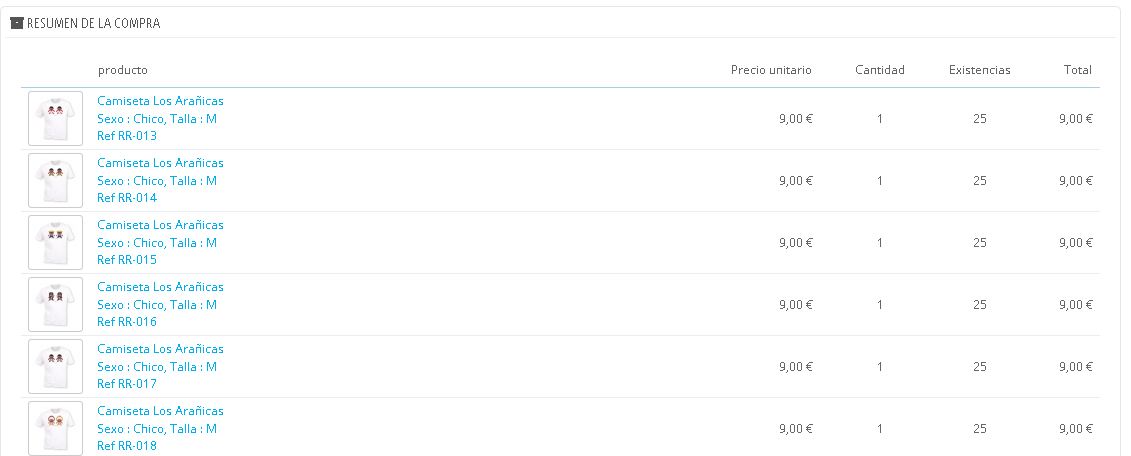
Task: Click the Cantidad column header
Action: [880, 70]
